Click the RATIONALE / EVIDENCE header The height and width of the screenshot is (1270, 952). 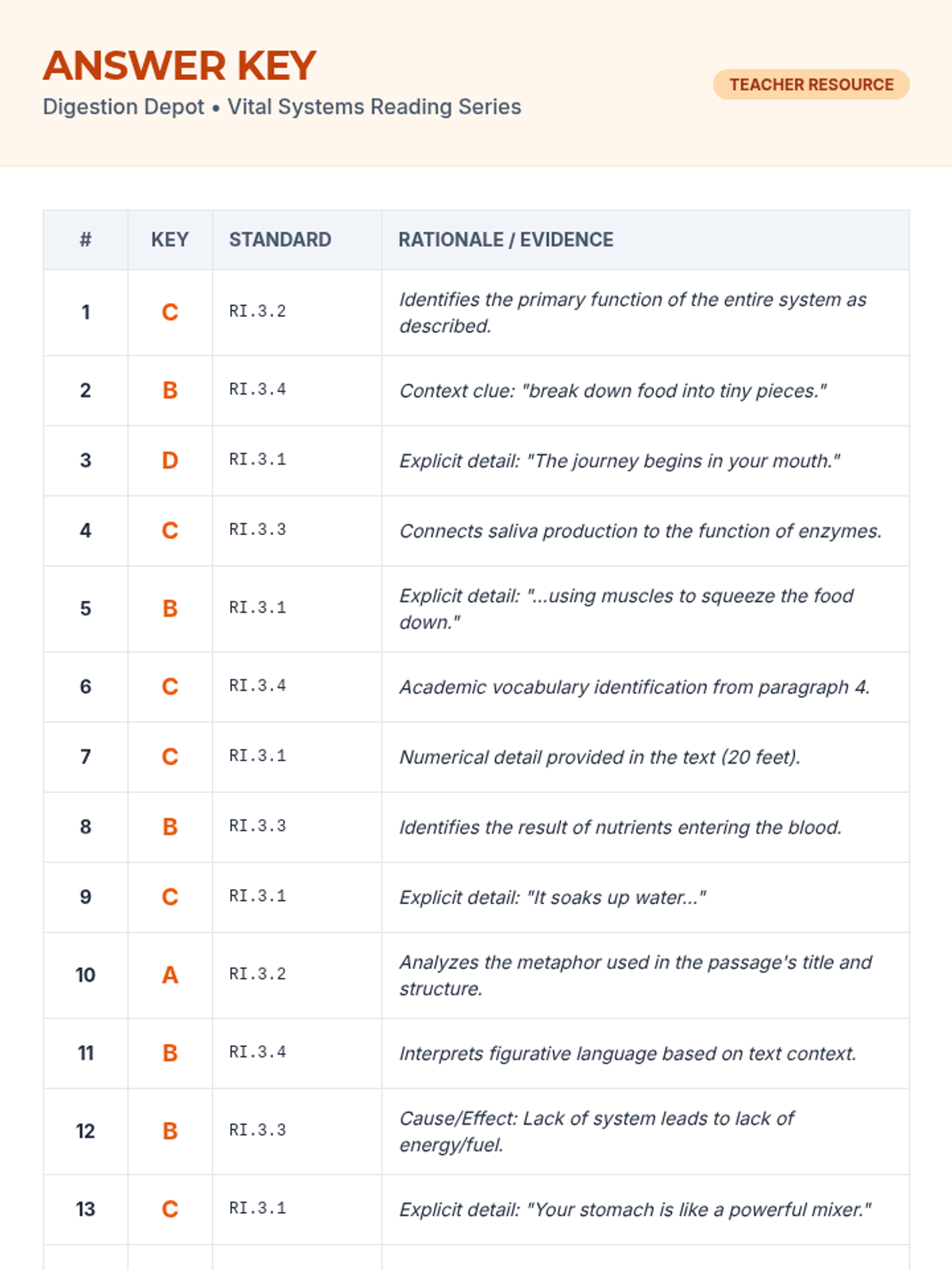pos(505,240)
